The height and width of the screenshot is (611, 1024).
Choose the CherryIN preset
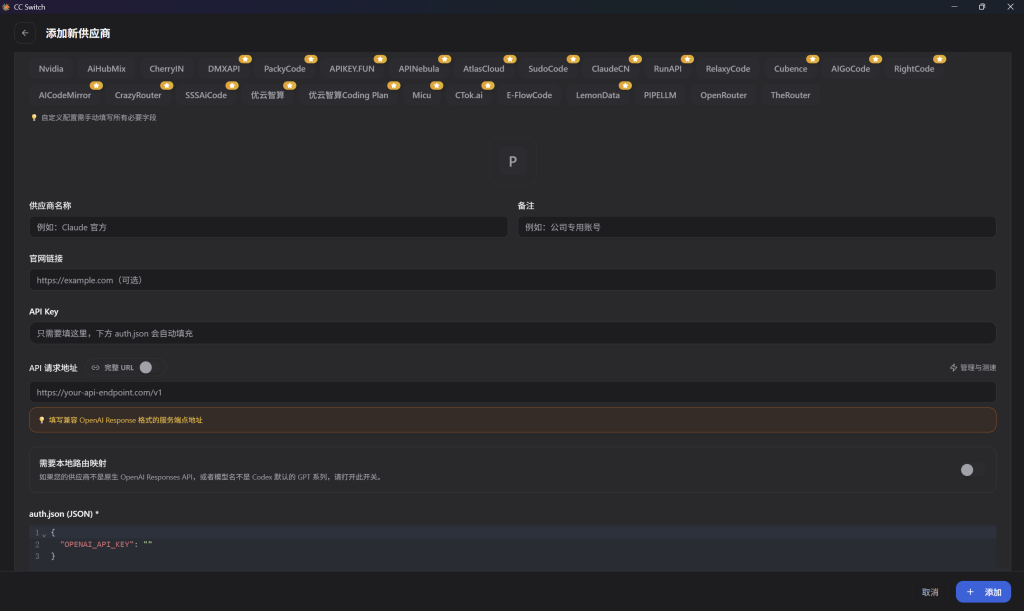coord(167,69)
